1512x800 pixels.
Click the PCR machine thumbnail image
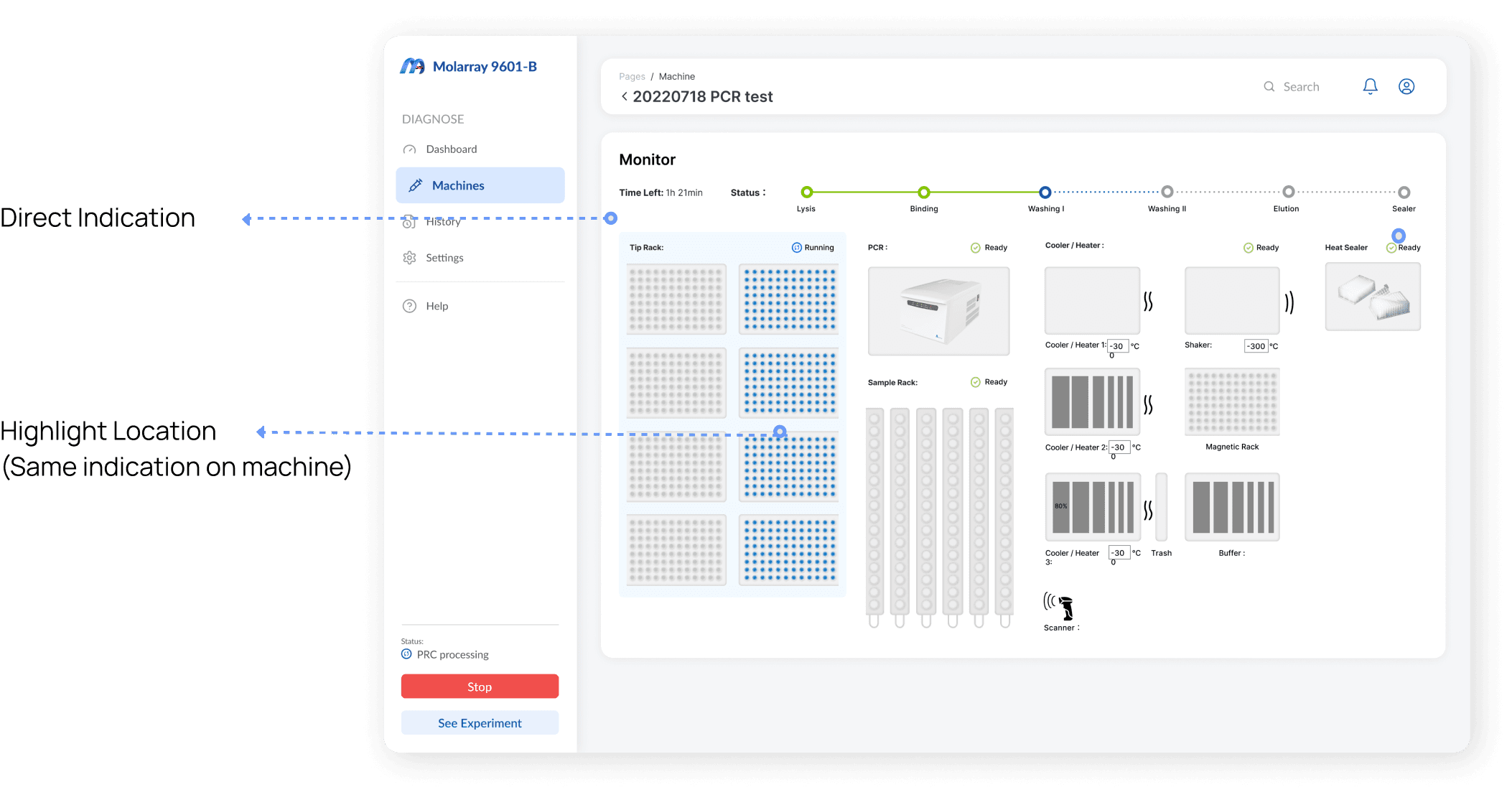point(938,311)
